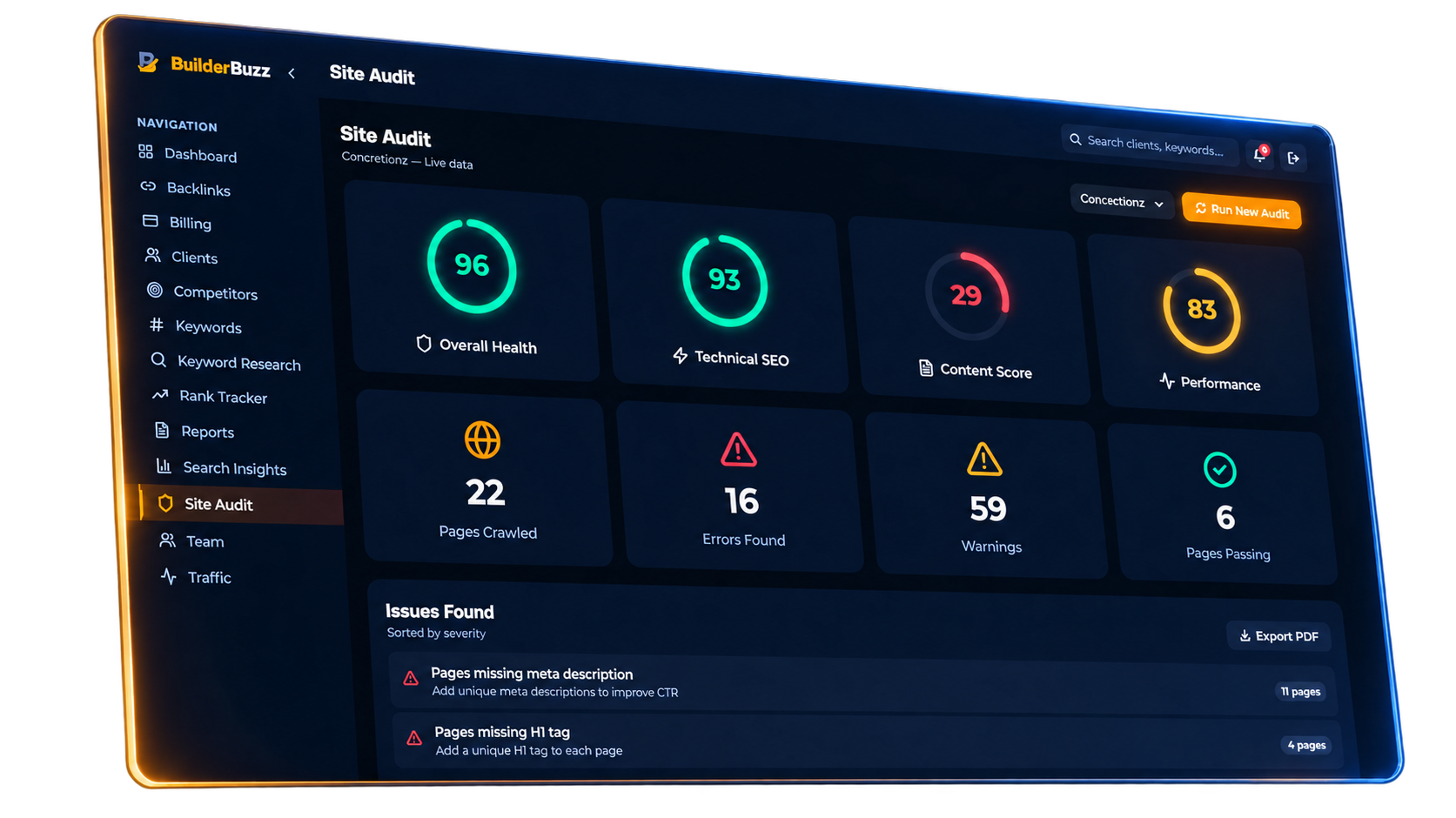Click the Site Audit shield icon
Screen dimensions: 1456x818
tap(165, 503)
